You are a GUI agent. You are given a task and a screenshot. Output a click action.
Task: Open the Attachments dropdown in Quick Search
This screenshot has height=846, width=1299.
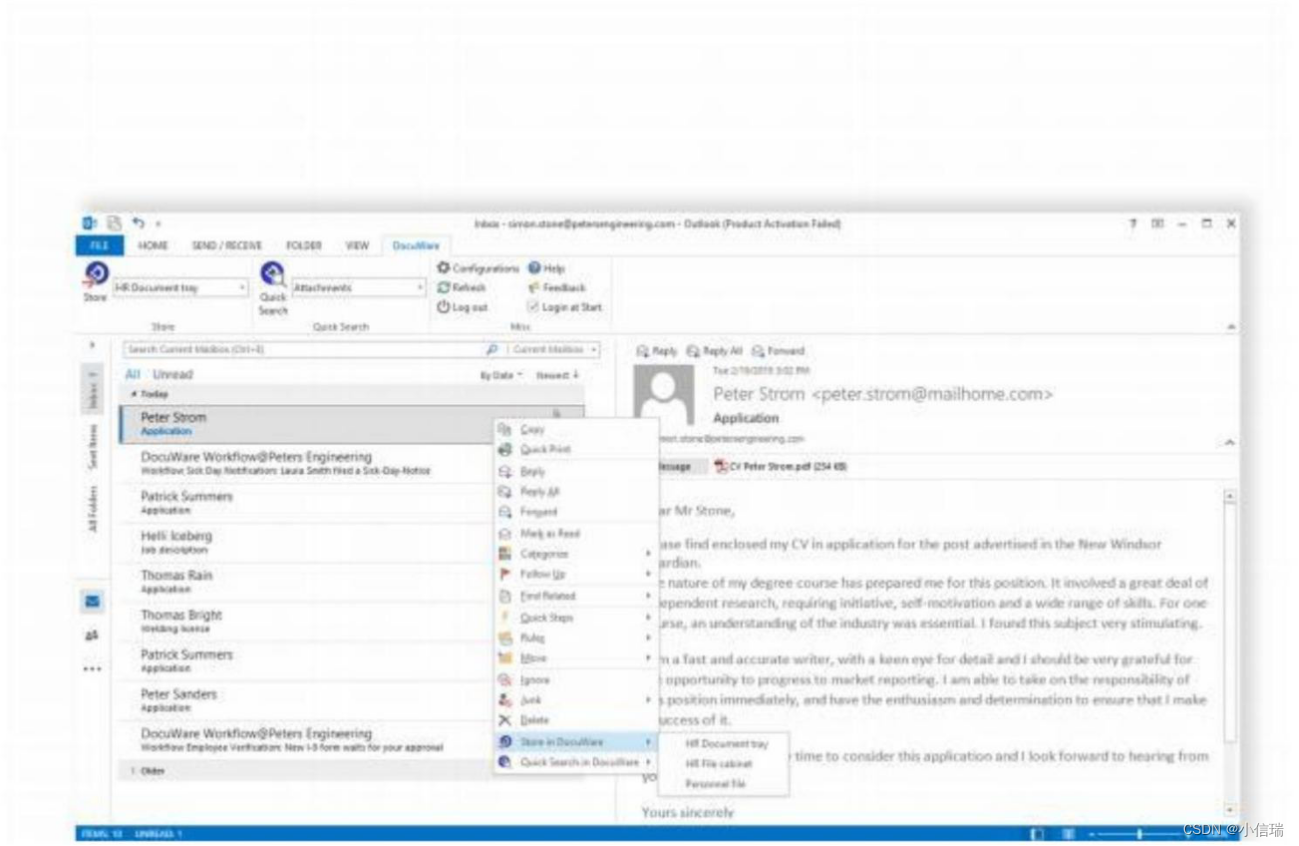421,288
